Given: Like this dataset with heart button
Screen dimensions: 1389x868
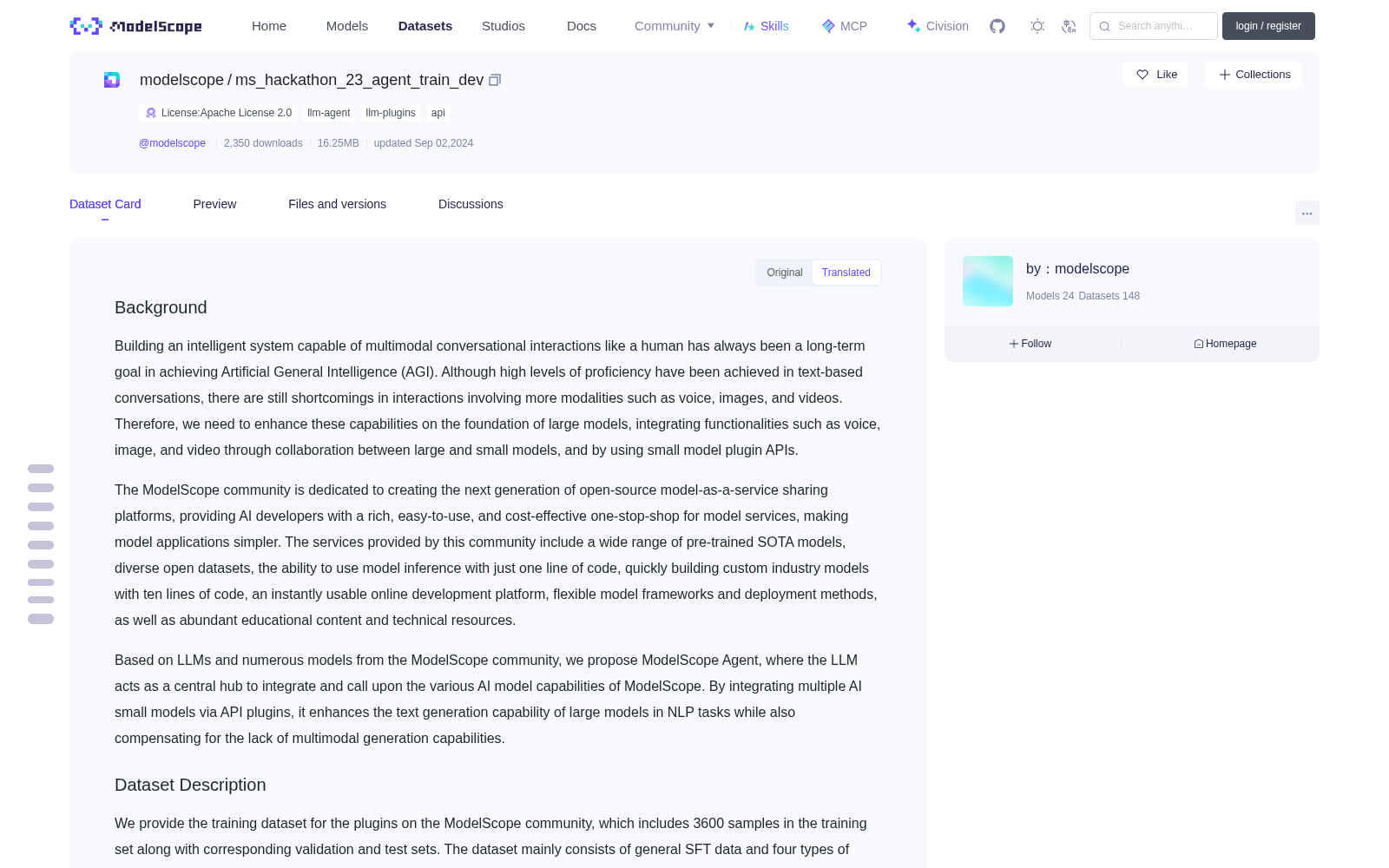Looking at the screenshot, I should pos(1155,75).
